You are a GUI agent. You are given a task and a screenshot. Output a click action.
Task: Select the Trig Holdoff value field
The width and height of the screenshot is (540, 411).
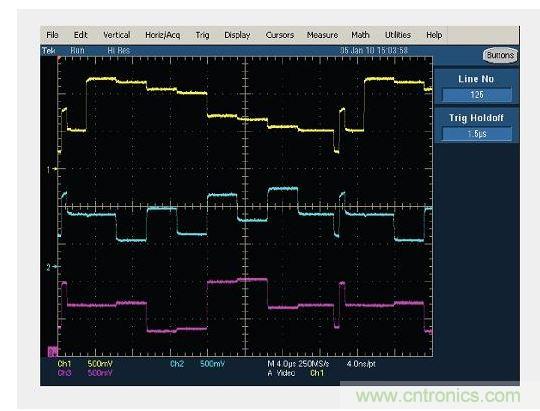pyautogui.click(x=477, y=134)
